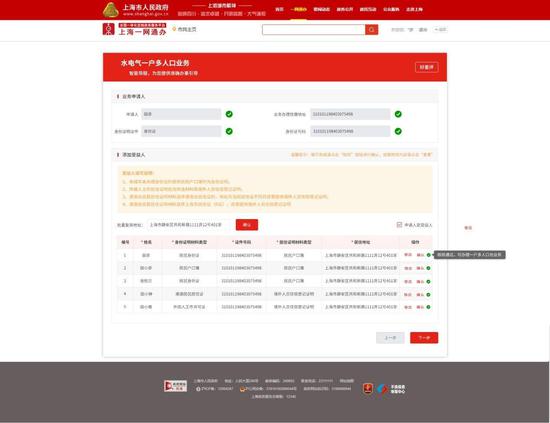The image size is (550, 423).
Task: Click the 编号 column header
Action: (125, 242)
